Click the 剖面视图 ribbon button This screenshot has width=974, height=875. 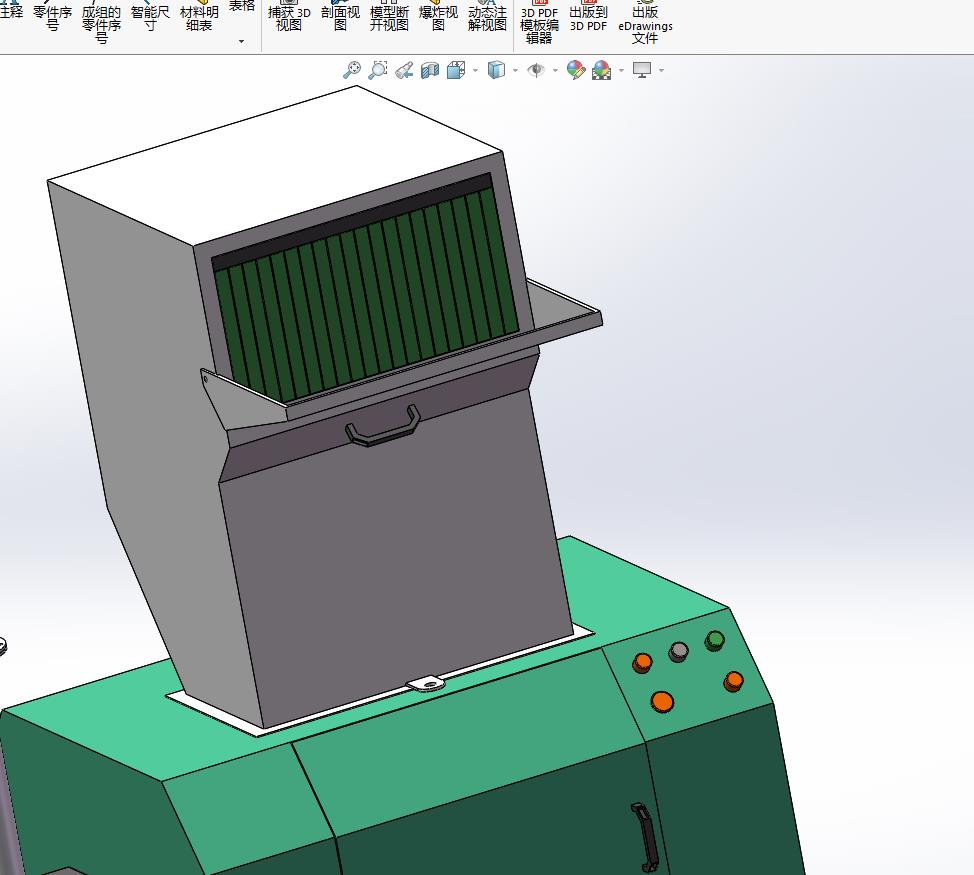340,17
